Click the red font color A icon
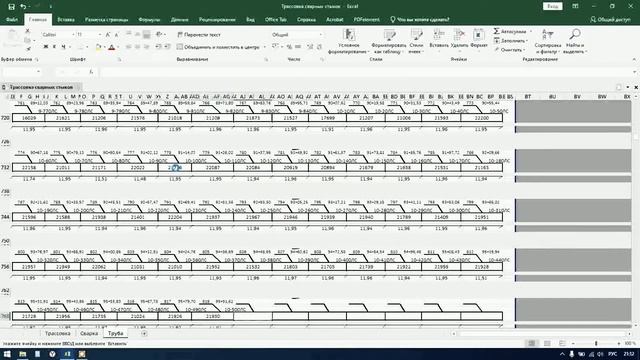The height and width of the screenshot is (360, 640). click(x=112, y=47)
